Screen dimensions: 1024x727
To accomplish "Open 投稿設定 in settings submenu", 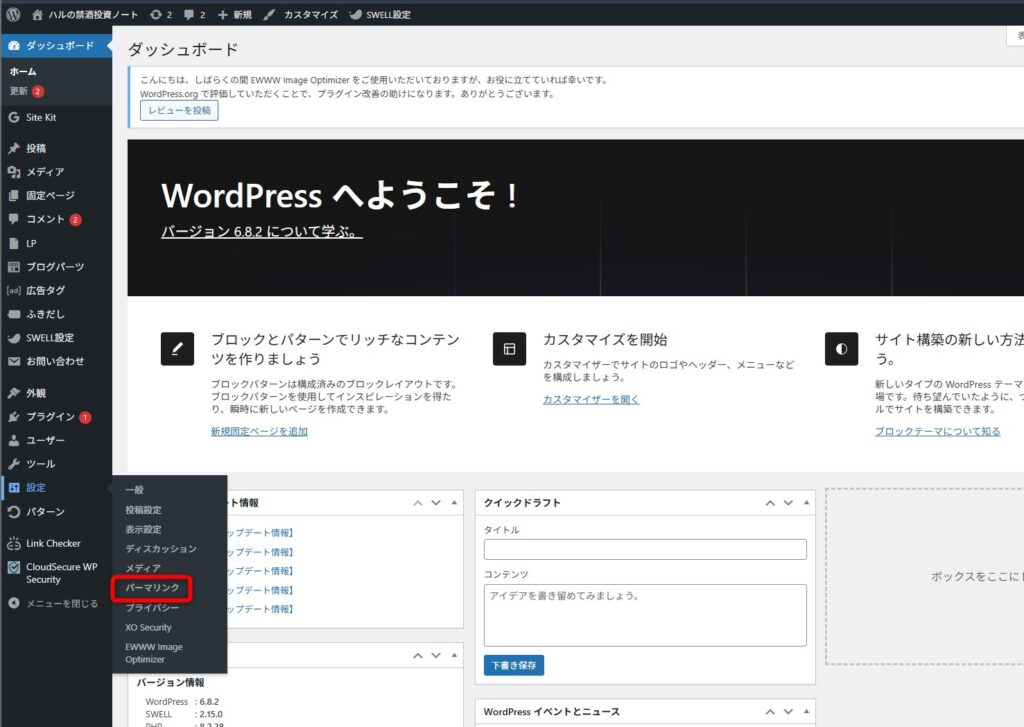I will coord(144,510).
